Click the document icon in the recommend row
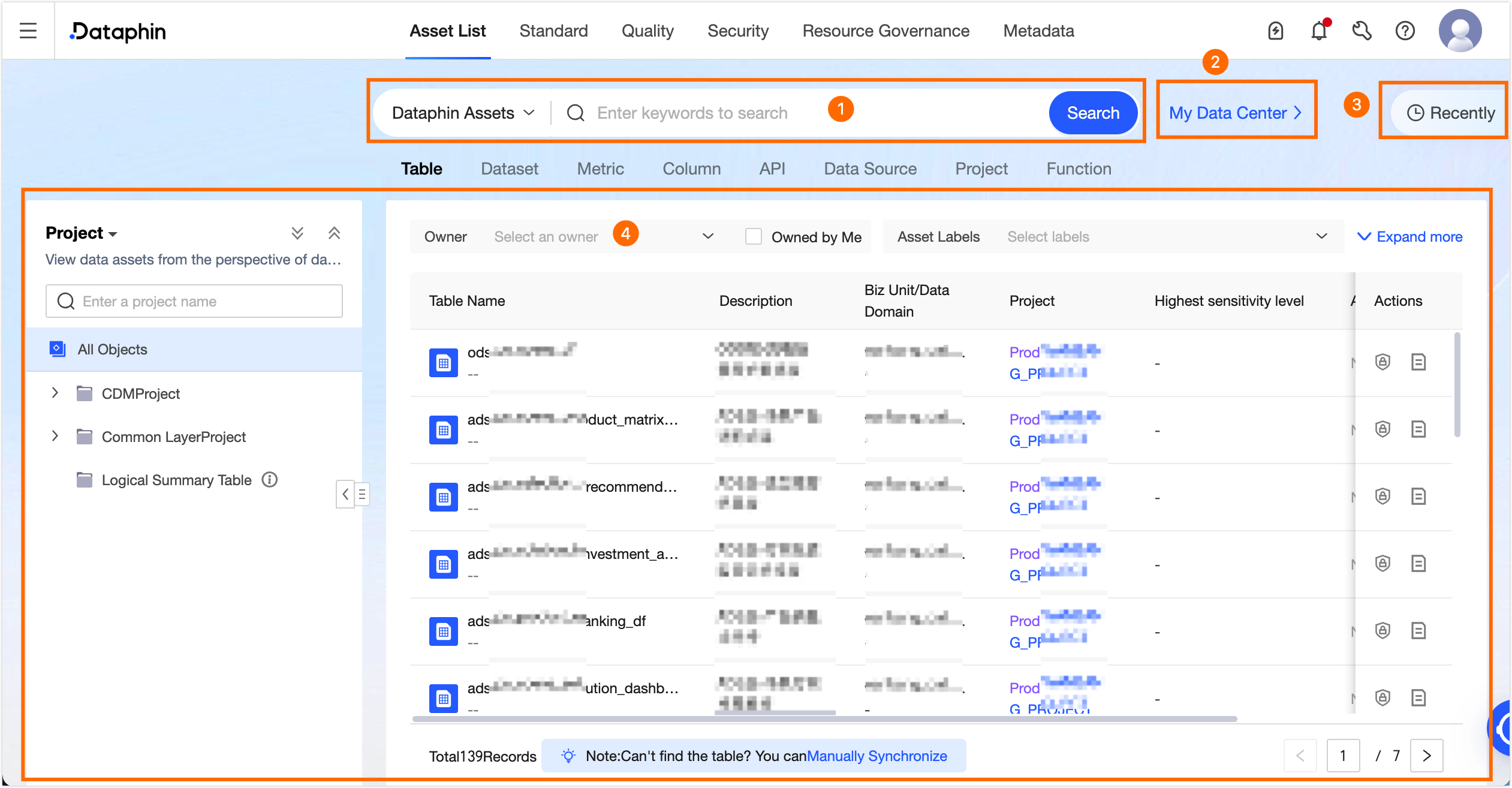Image resolution: width=1512 pixels, height=788 pixels. 1418,497
